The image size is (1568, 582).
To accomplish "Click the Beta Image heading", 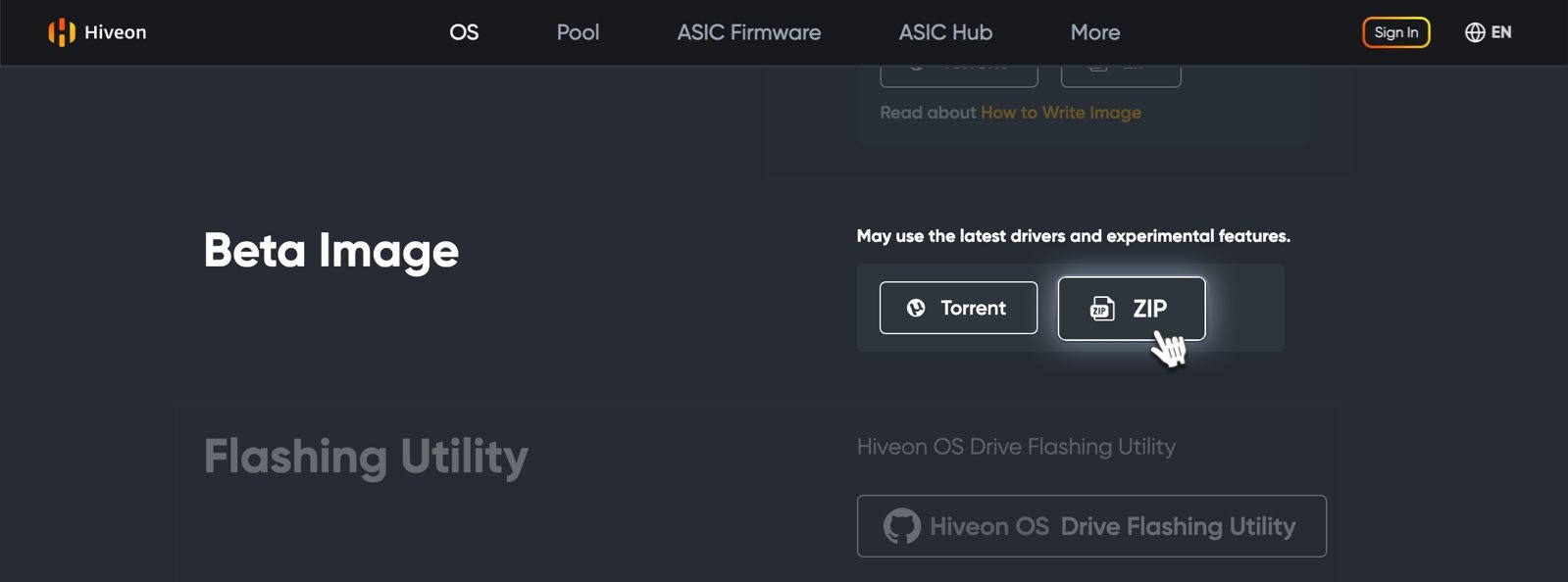I will click(x=331, y=251).
